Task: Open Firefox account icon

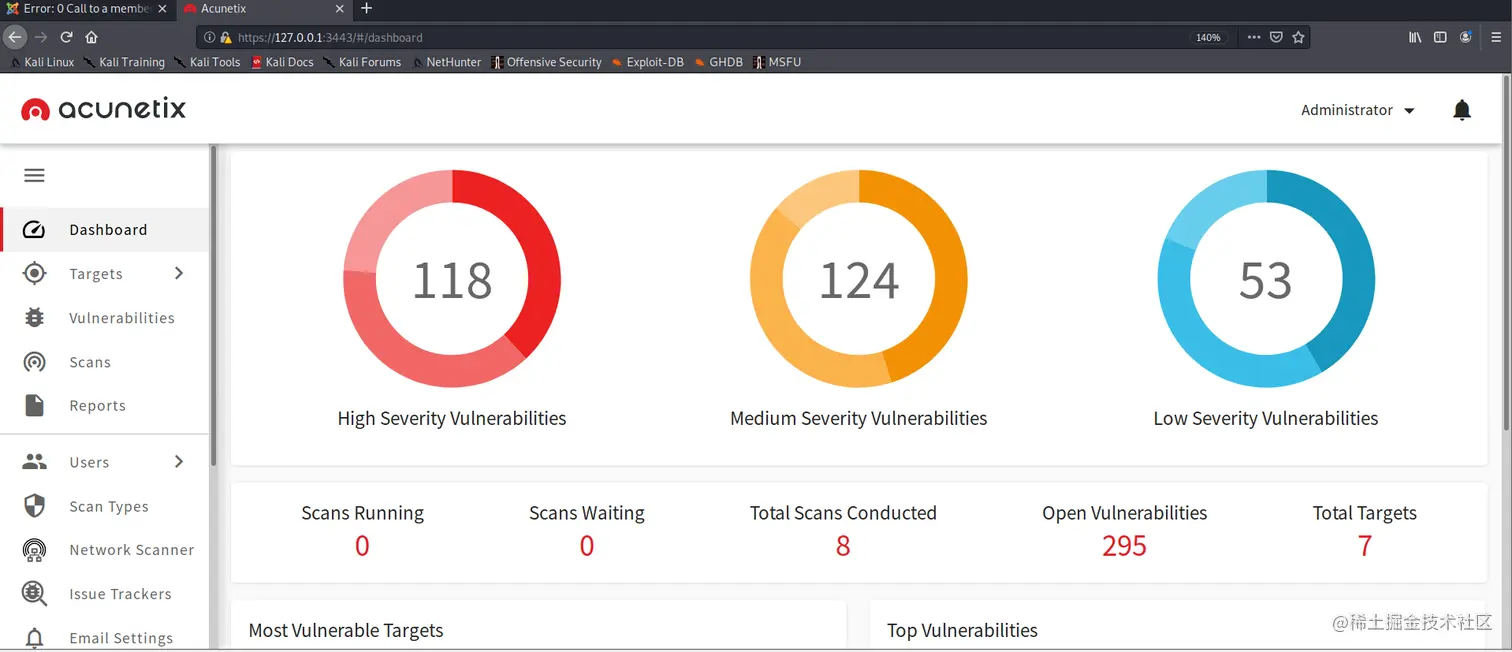Action: click(1466, 37)
